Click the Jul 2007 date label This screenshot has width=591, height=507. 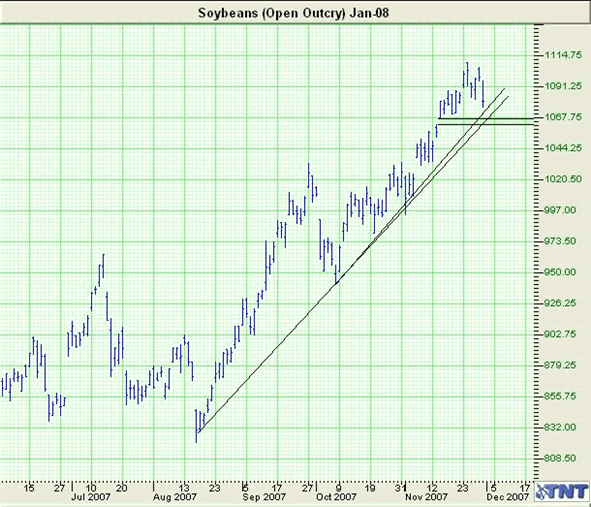(91, 497)
